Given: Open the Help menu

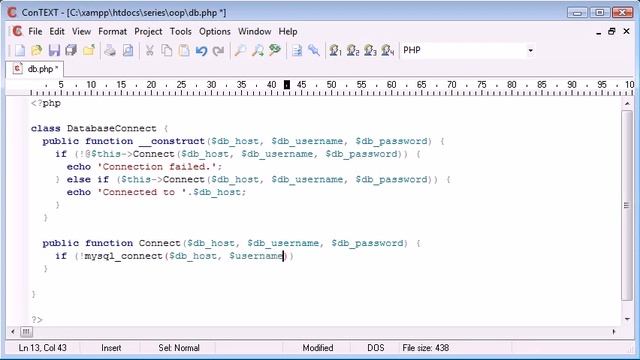Looking at the screenshot, I should 288,31.
